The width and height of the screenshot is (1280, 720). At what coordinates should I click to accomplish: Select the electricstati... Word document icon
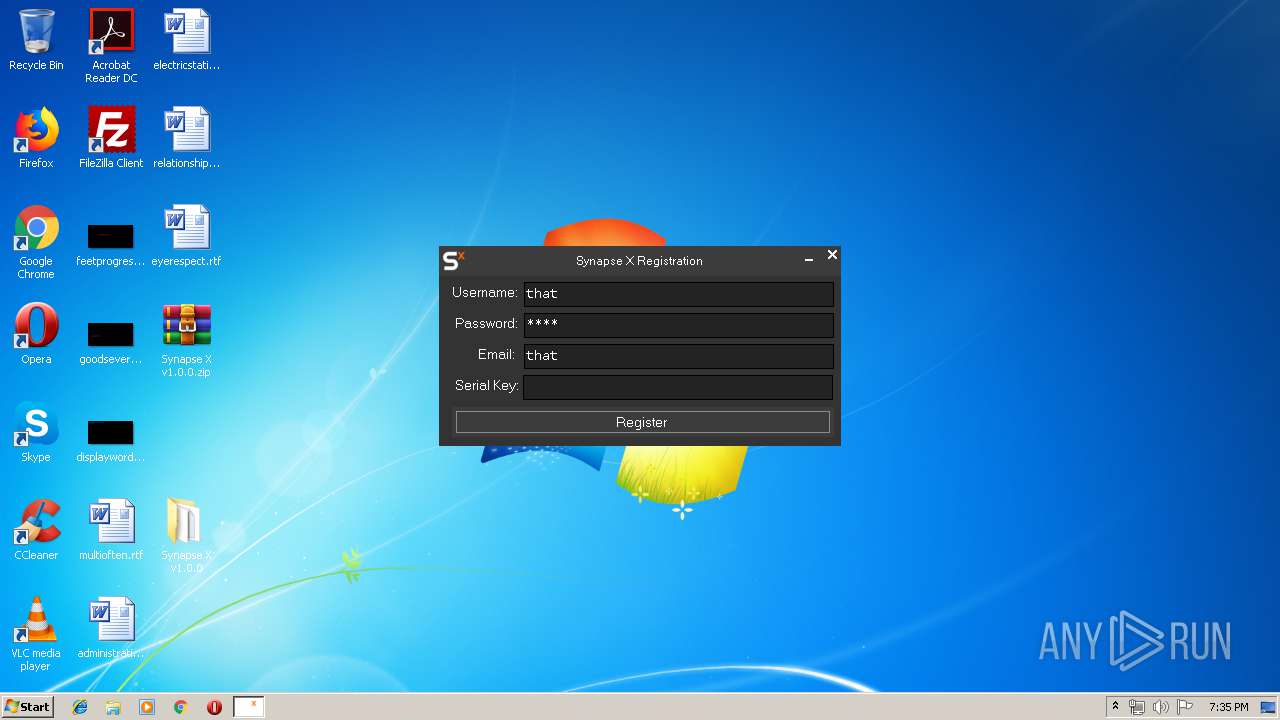(186, 40)
